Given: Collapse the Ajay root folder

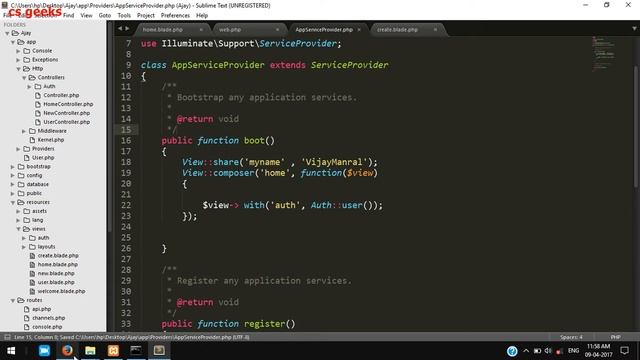Looking at the screenshot, I should 7,33.
